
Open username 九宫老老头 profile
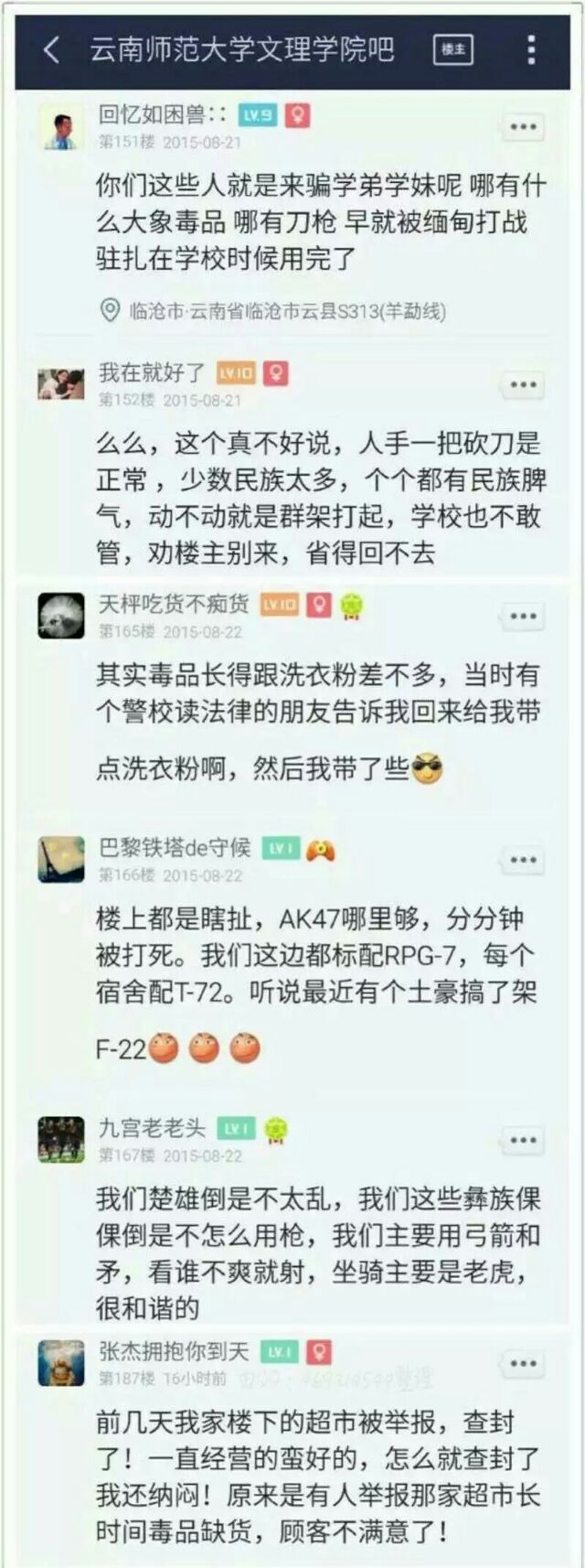click(x=152, y=1128)
